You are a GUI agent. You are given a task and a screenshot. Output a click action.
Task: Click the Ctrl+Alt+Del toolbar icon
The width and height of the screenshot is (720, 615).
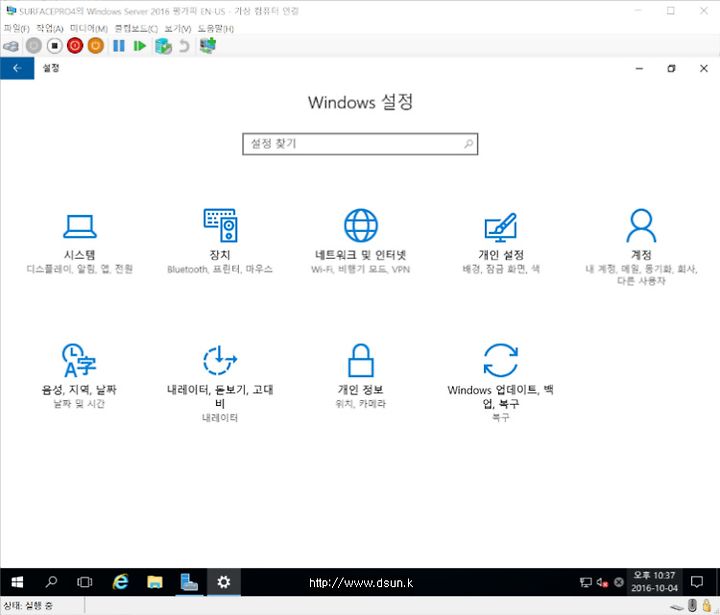pyautogui.click(x=11, y=46)
